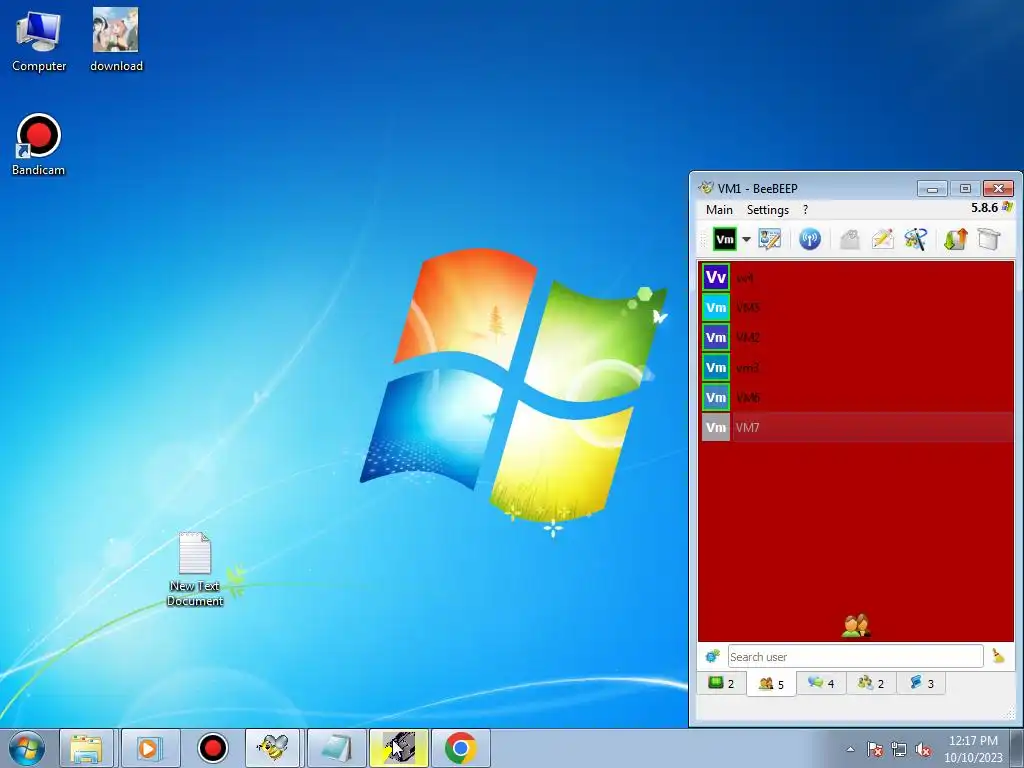1024x768 pixels.
Task: Switch to the users tab labeled 5
Action: click(x=771, y=684)
